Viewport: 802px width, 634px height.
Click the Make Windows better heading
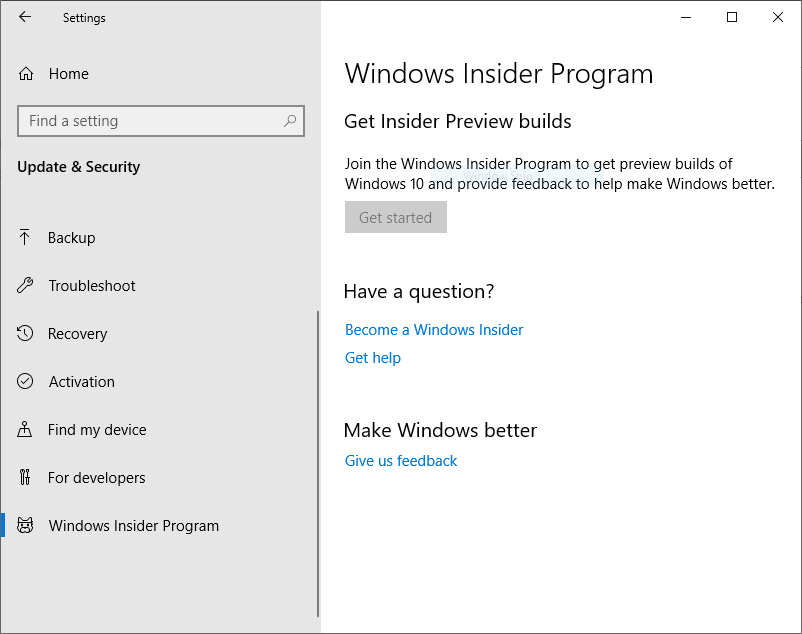click(440, 430)
